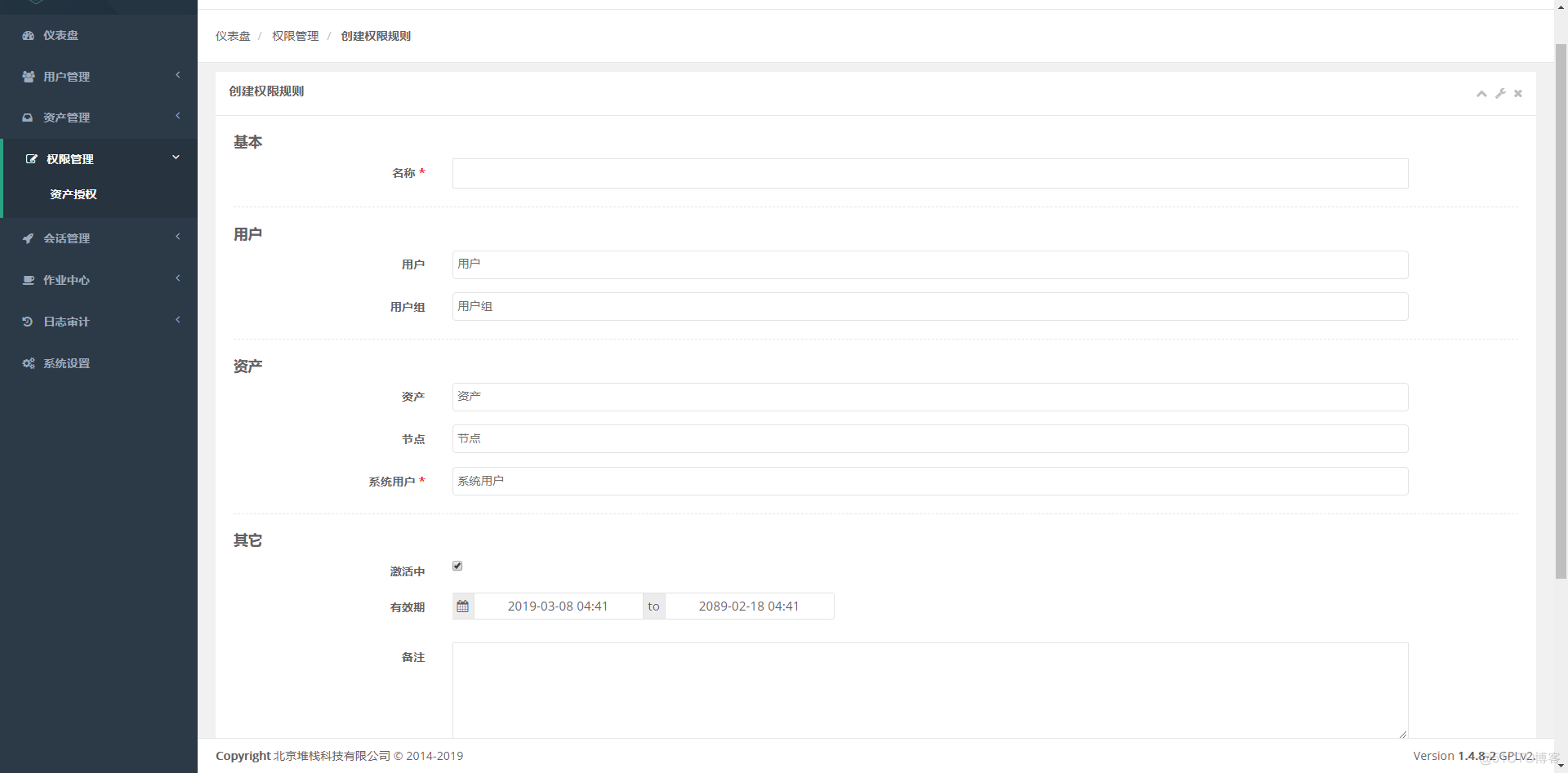Select 资产管理 sidebar menu item

click(99, 118)
